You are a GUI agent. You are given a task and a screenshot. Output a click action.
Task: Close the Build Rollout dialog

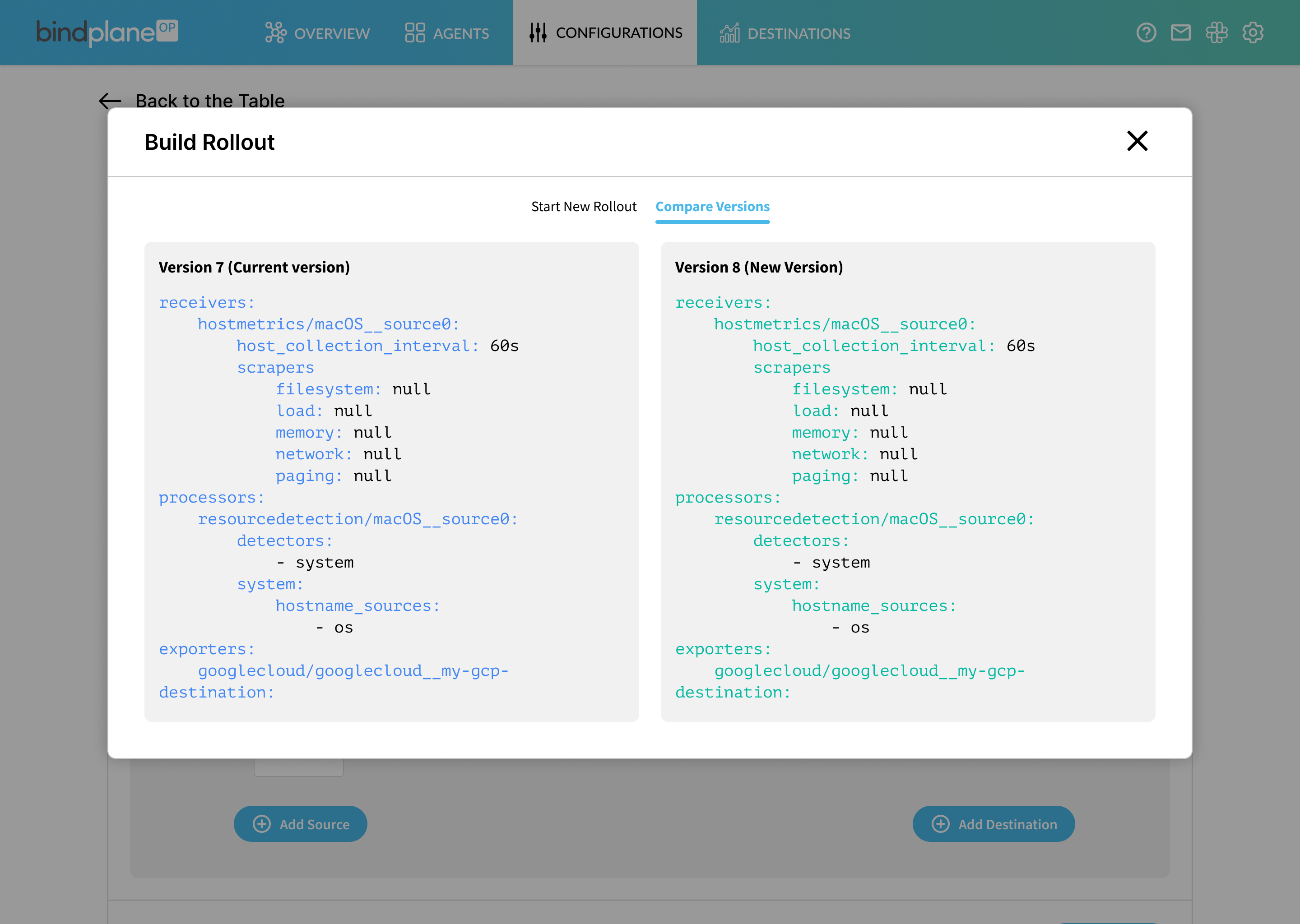tap(1137, 141)
